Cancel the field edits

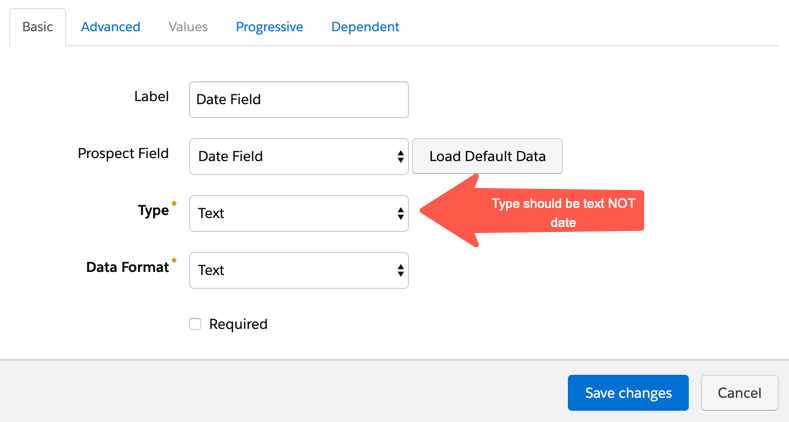coord(739,393)
